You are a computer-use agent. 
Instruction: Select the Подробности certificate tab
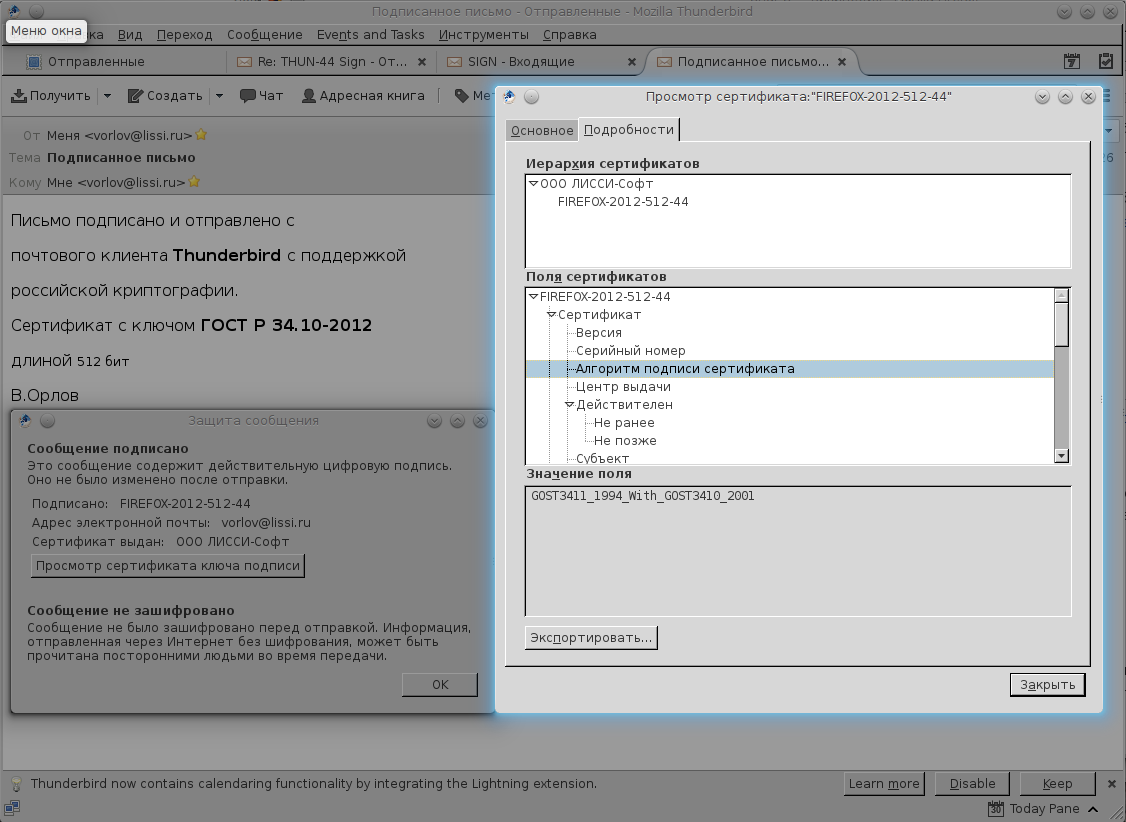point(629,129)
